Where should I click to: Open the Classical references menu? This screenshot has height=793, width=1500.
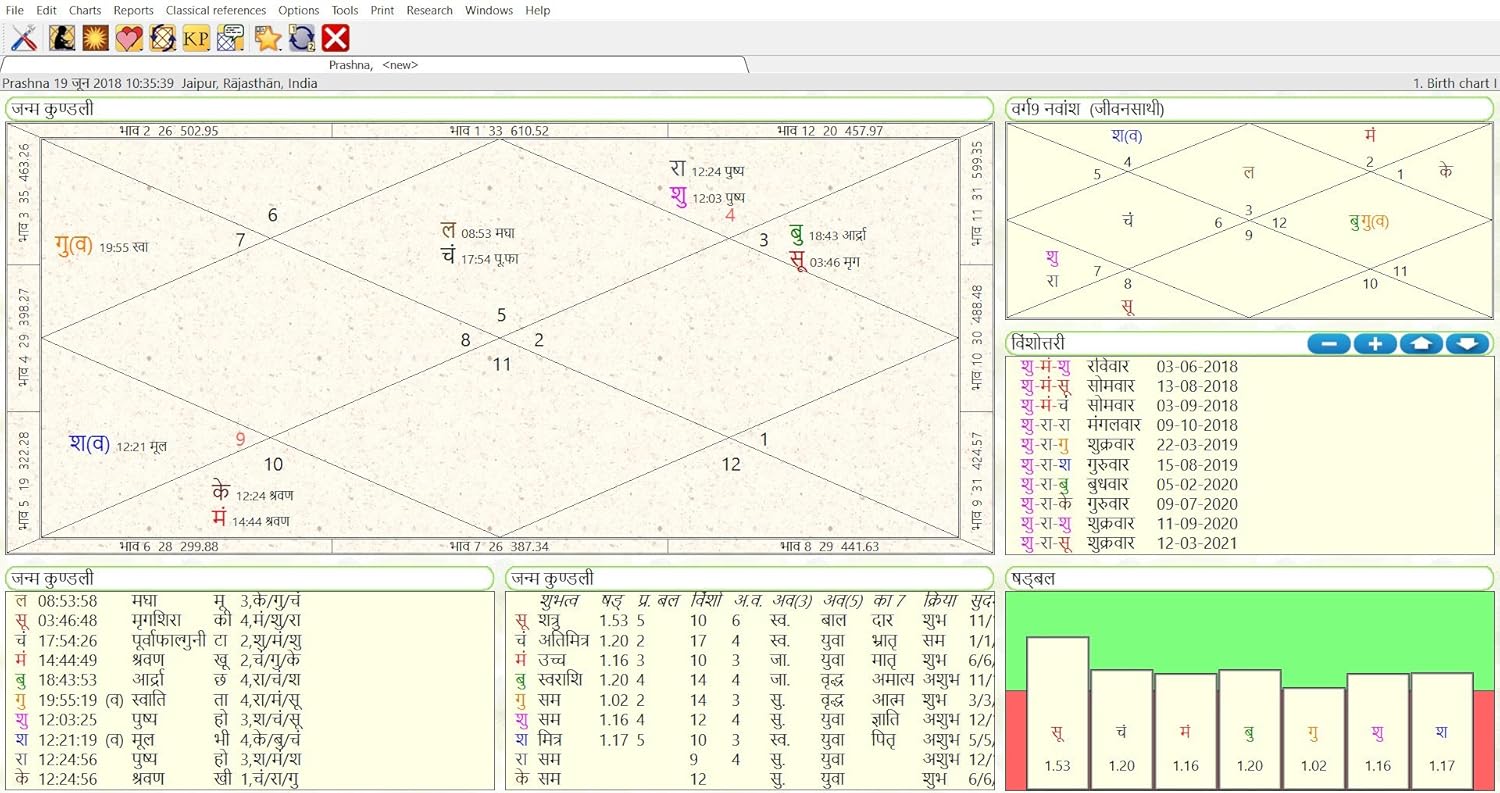point(216,10)
